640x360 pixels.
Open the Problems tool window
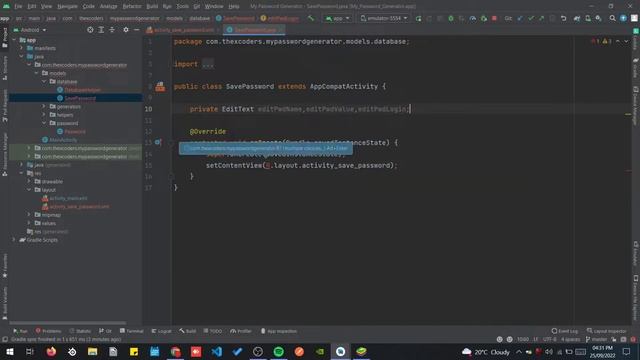point(48,331)
